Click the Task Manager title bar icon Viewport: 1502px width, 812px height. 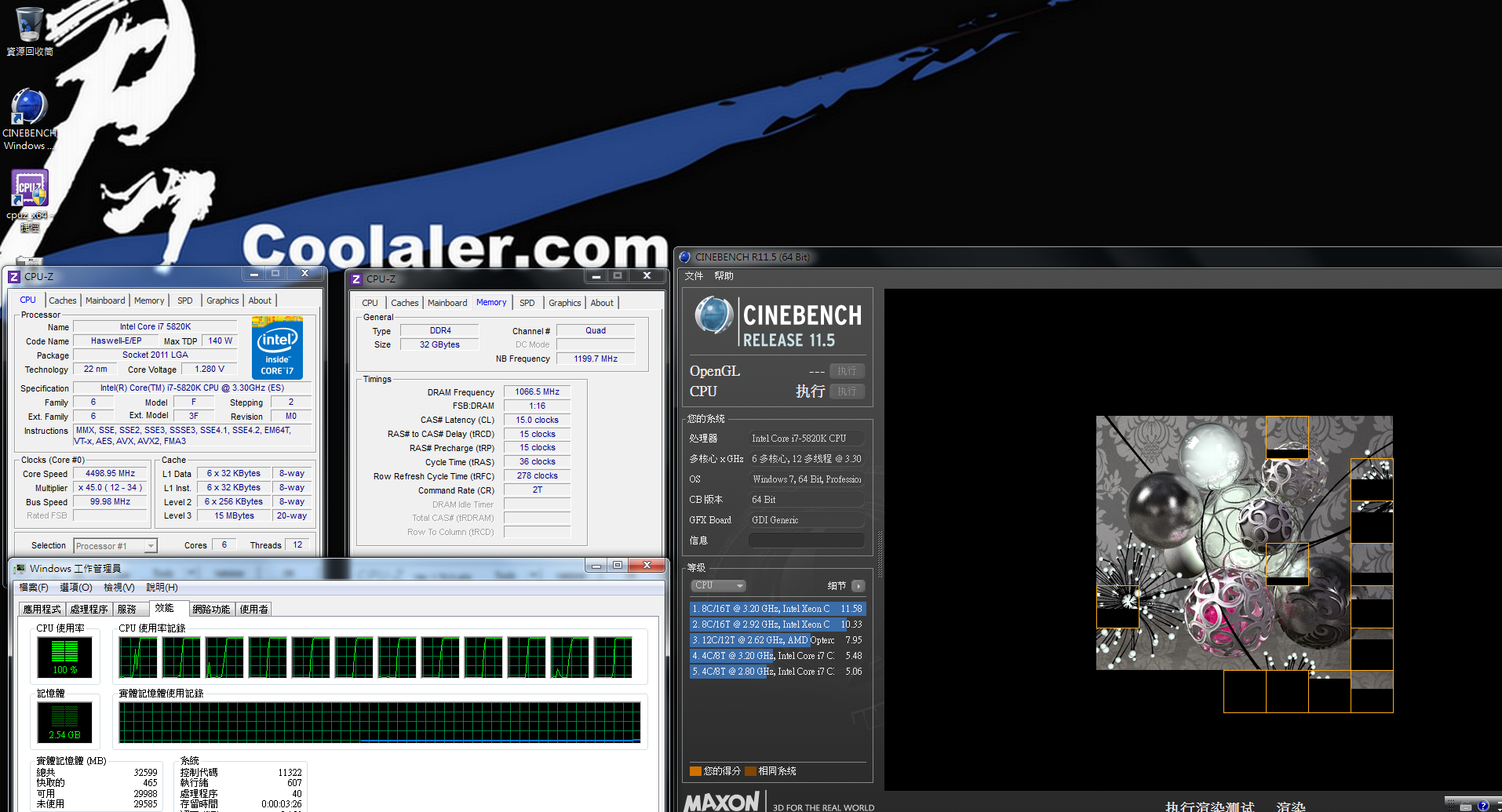point(19,568)
